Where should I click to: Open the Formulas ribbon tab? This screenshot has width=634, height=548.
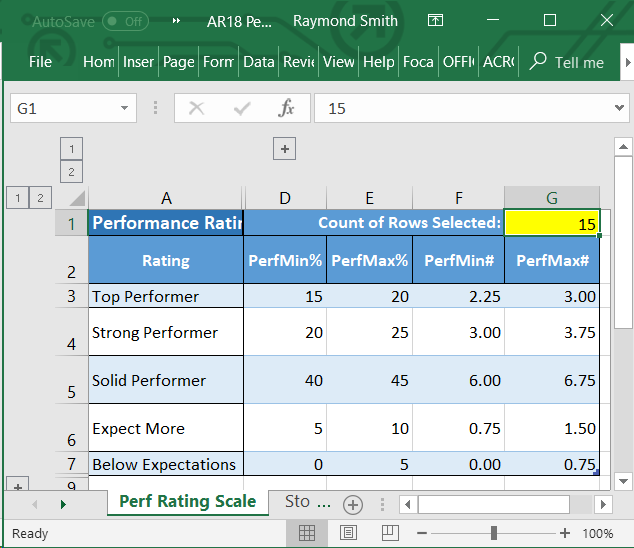218,62
